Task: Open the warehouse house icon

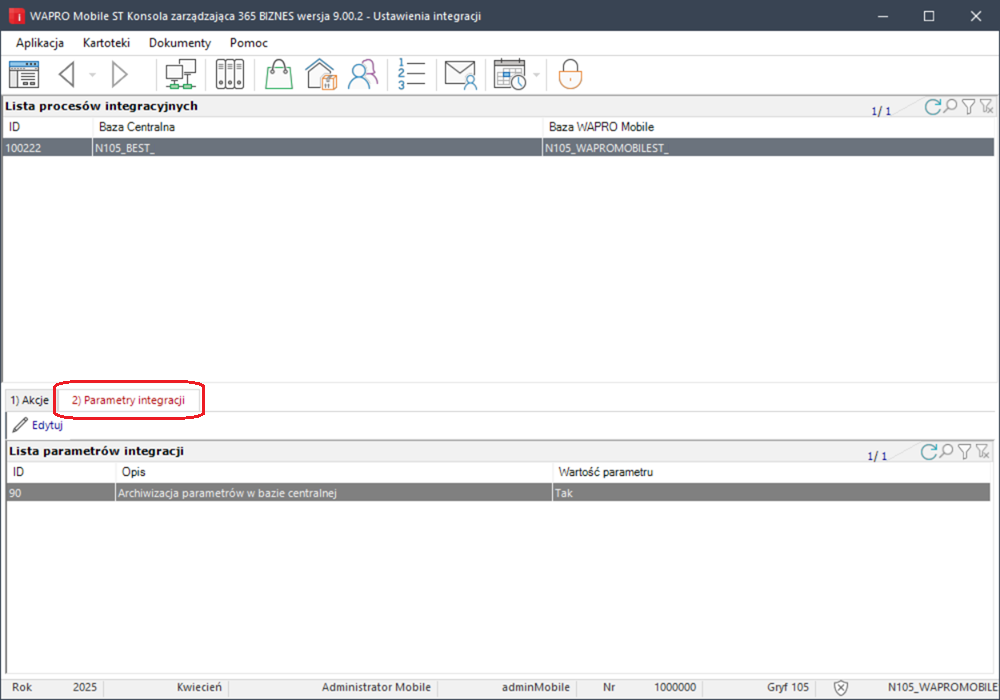Action: tap(321, 75)
